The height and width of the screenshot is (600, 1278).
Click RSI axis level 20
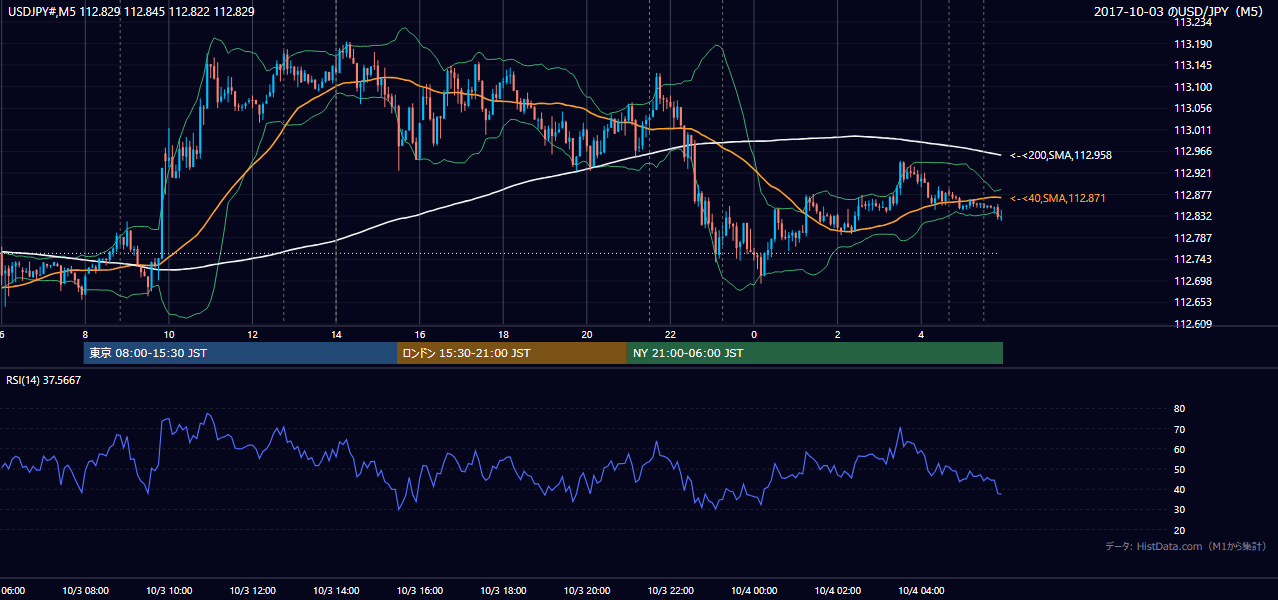(1179, 530)
